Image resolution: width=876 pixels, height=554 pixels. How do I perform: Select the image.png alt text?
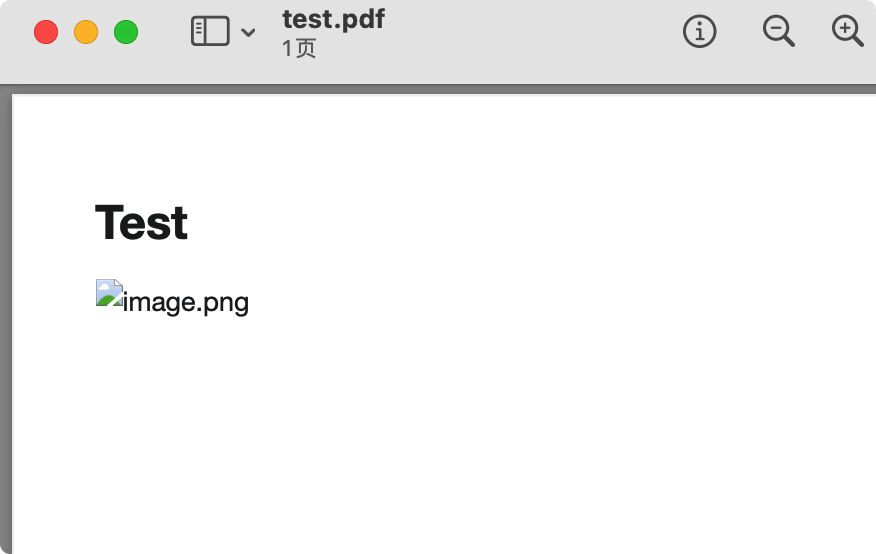click(185, 303)
